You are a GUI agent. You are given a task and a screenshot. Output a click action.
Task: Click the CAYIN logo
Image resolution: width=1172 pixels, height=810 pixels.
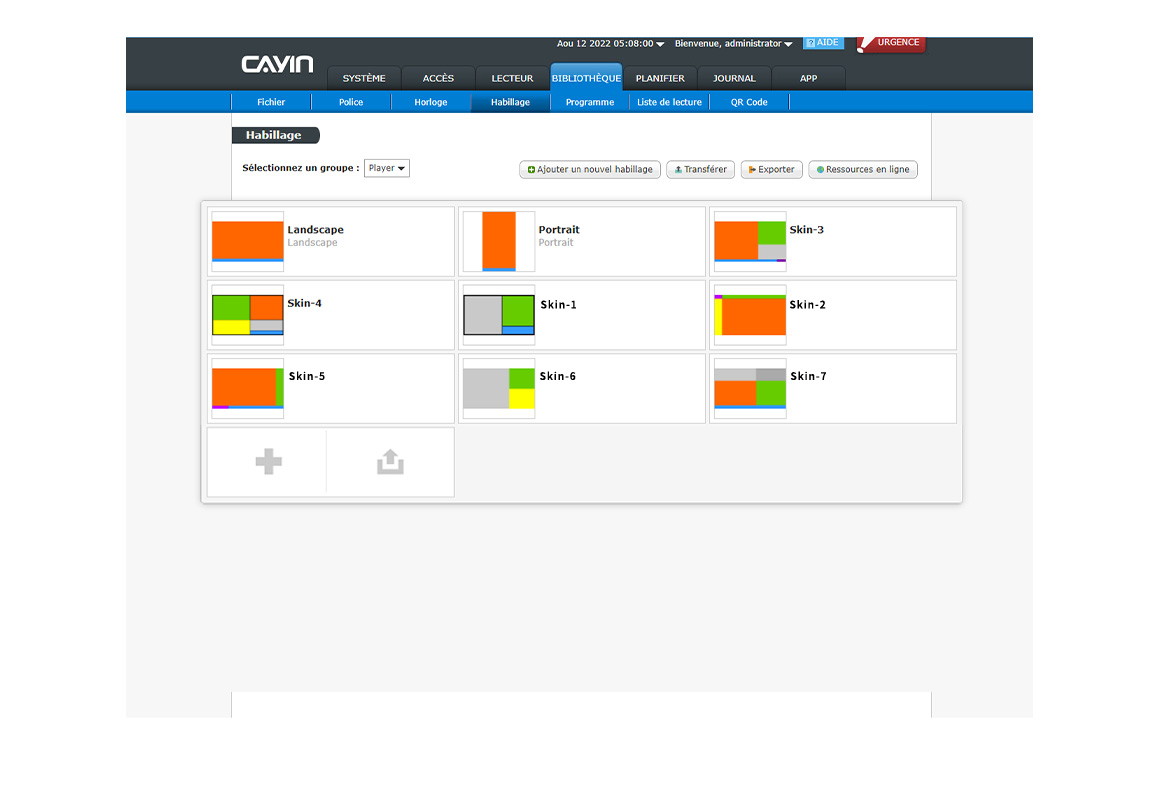(277, 65)
